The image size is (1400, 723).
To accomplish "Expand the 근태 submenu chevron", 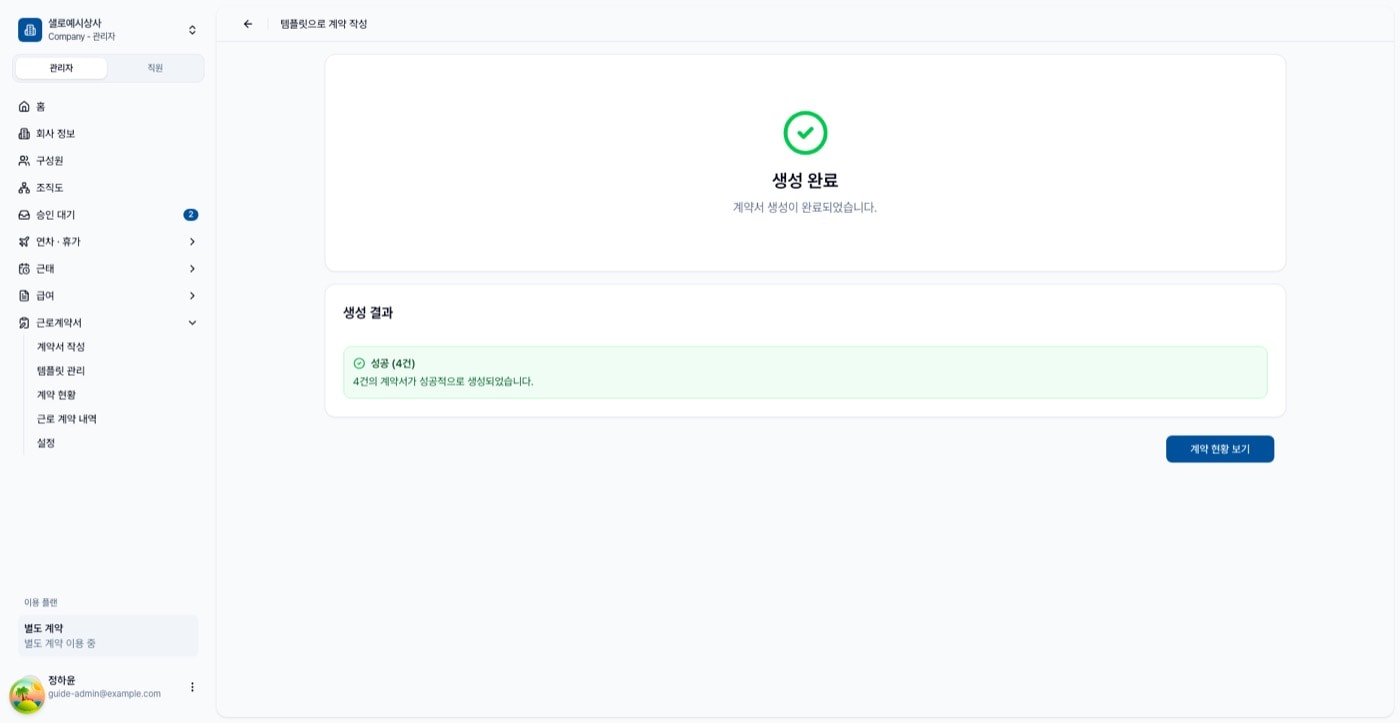I will pyautogui.click(x=192, y=268).
